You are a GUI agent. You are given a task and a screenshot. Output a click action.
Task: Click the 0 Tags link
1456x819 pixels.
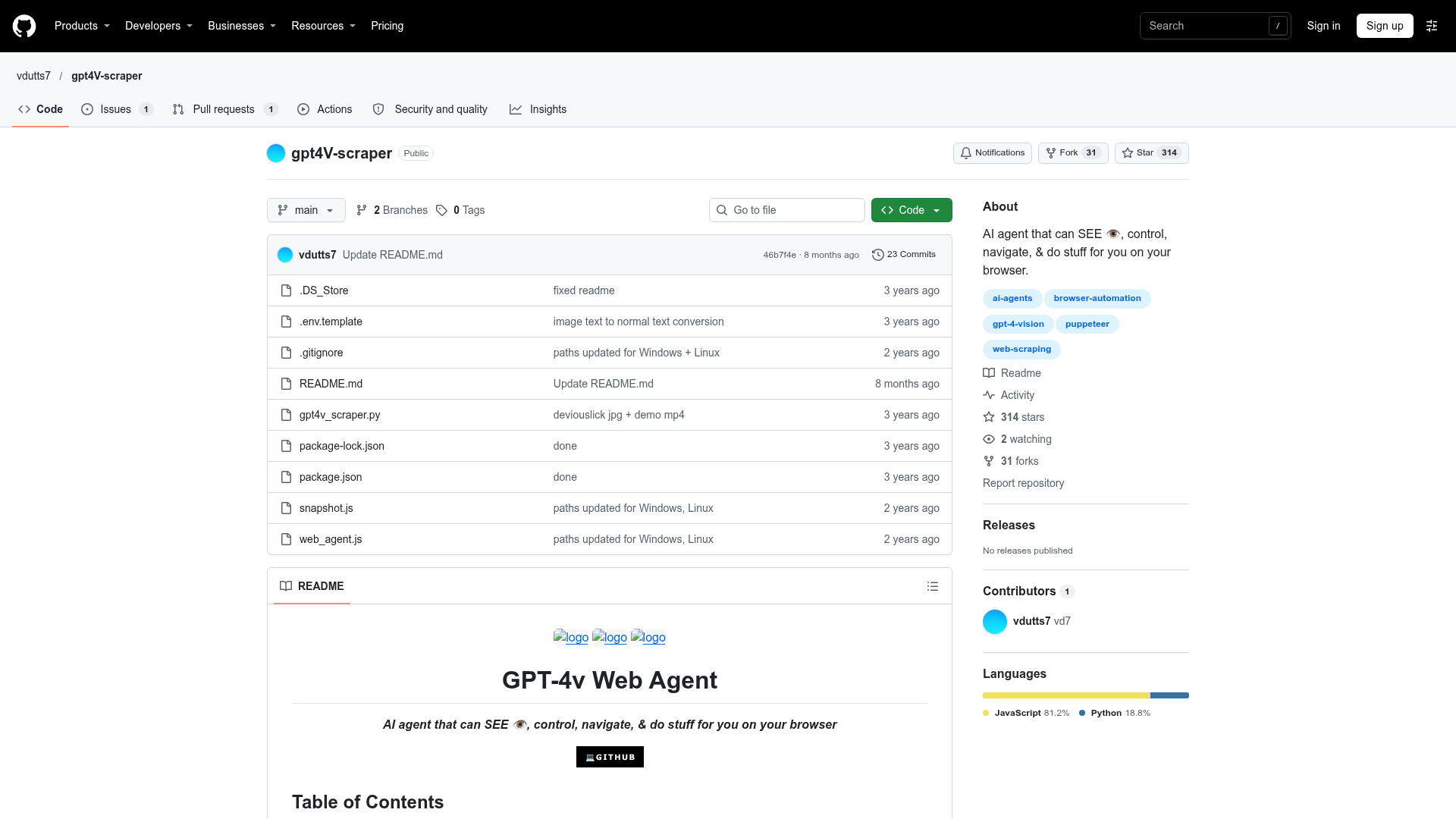coord(460,210)
